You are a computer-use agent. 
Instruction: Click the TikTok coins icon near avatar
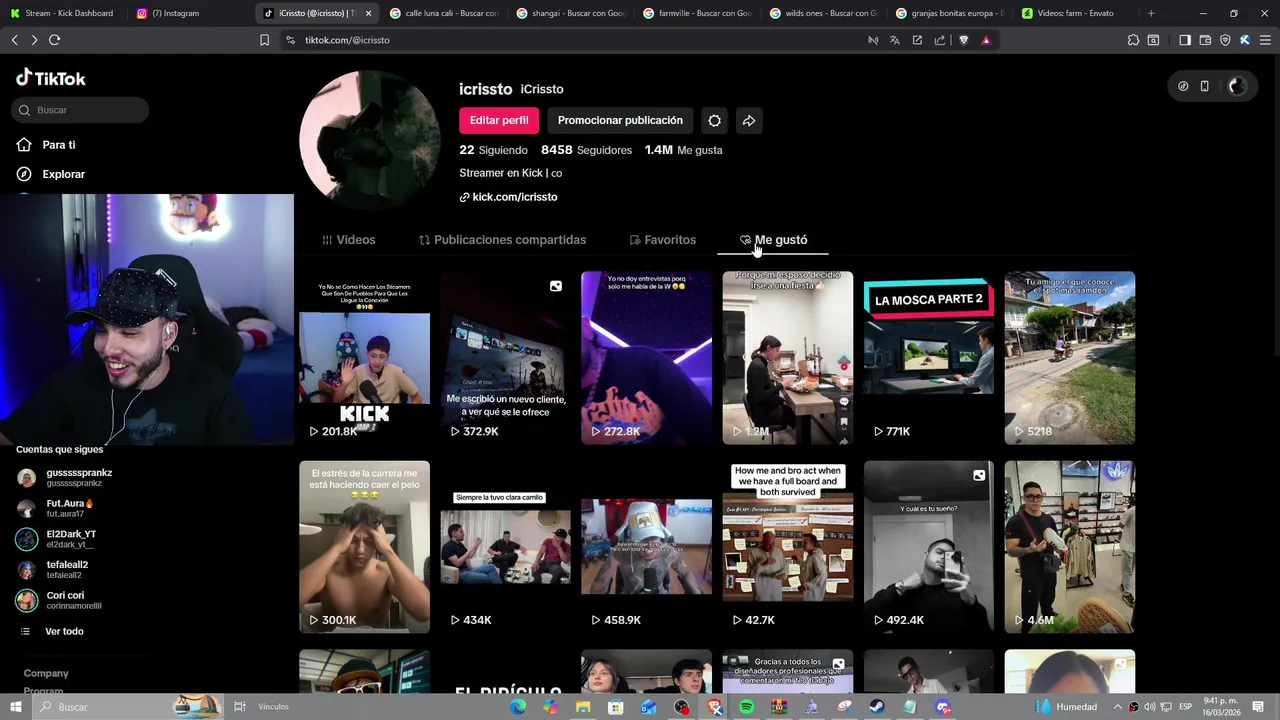1183,86
